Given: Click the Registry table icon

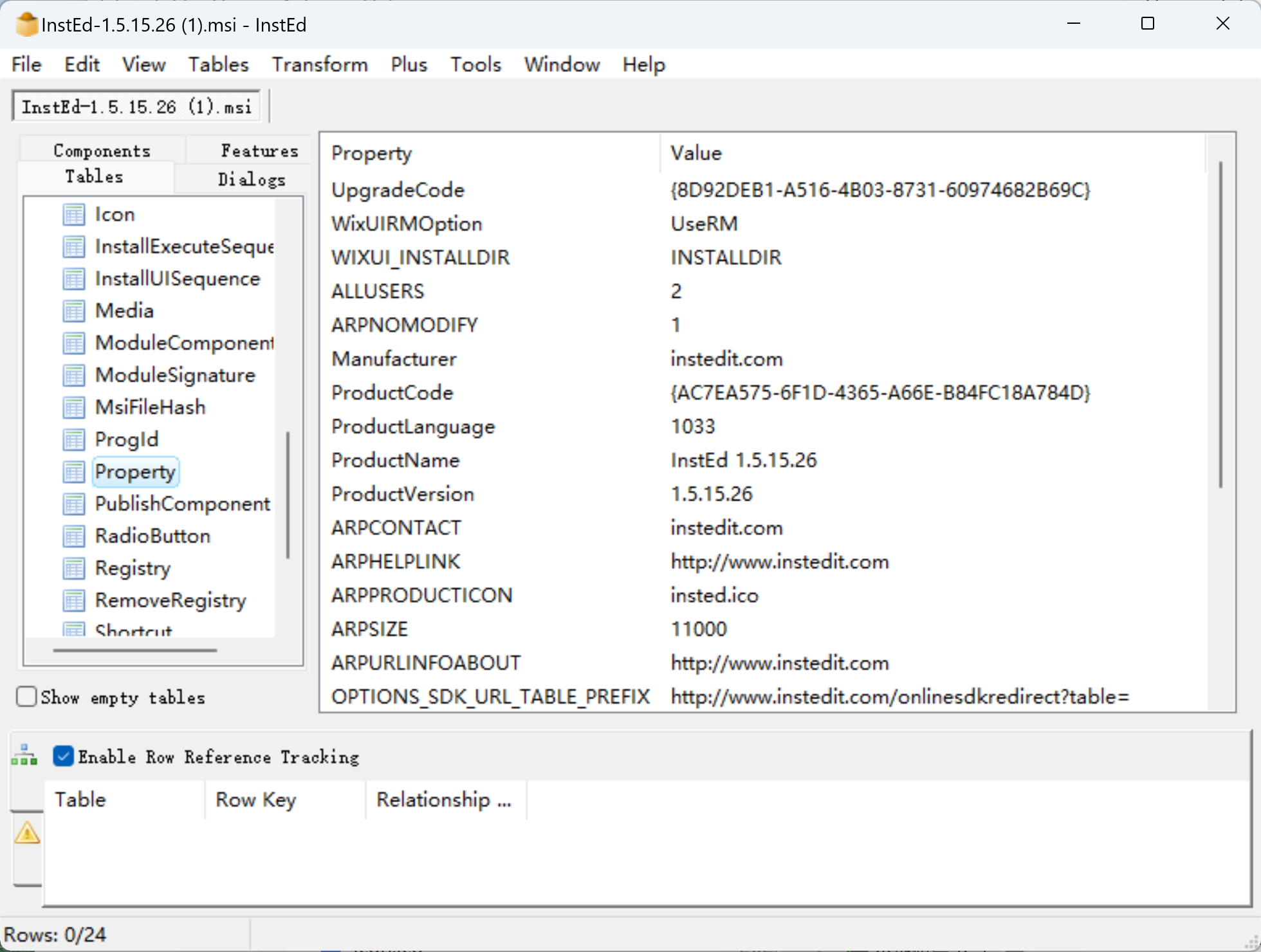Looking at the screenshot, I should point(74,568).
